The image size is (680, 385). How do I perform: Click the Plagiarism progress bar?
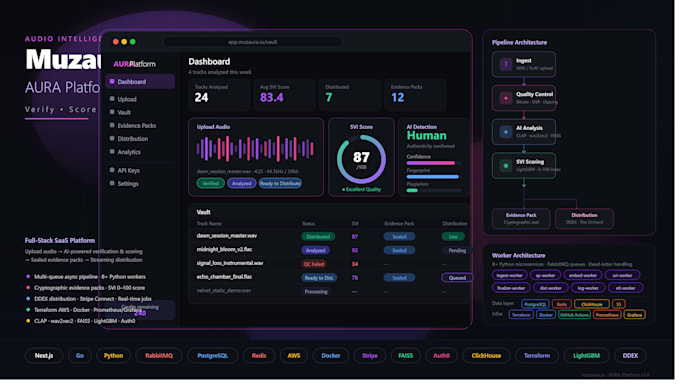point(434,191)
